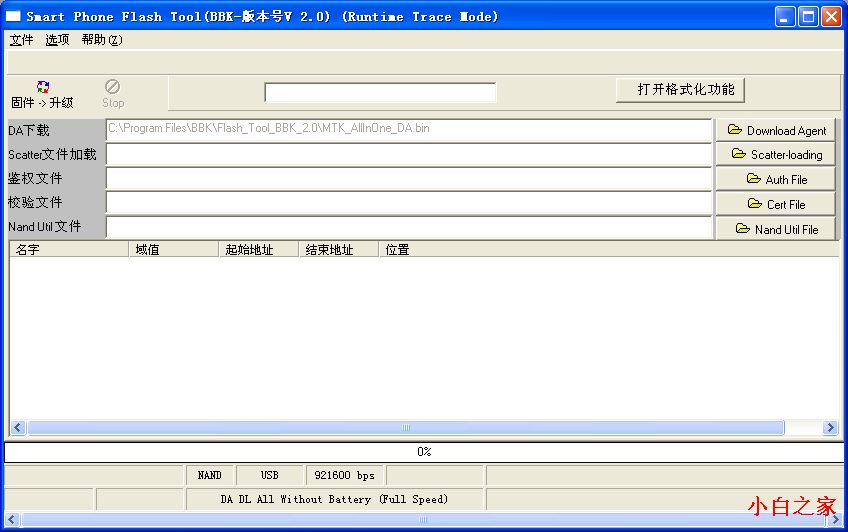Click the Scatter-loading folder button
Screen dimensions: 848x532
[776, 155]
